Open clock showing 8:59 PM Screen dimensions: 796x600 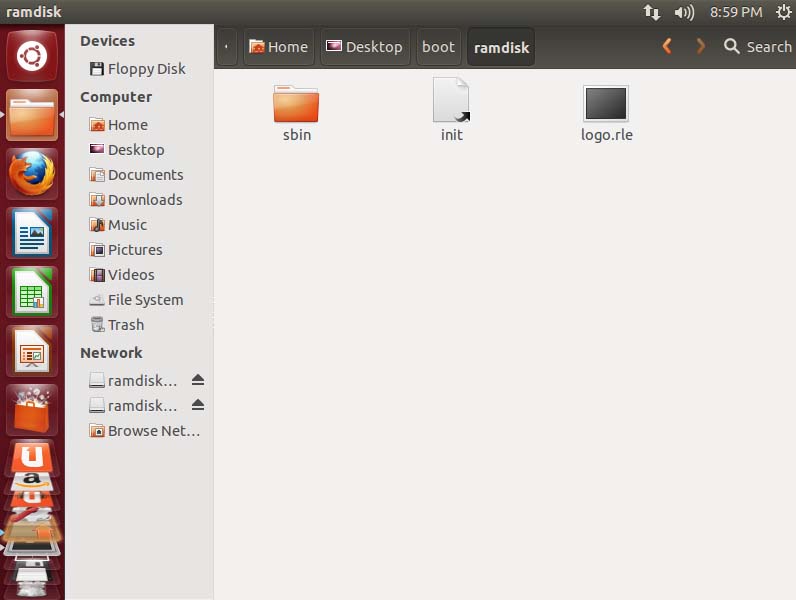[x=736, y=12]
